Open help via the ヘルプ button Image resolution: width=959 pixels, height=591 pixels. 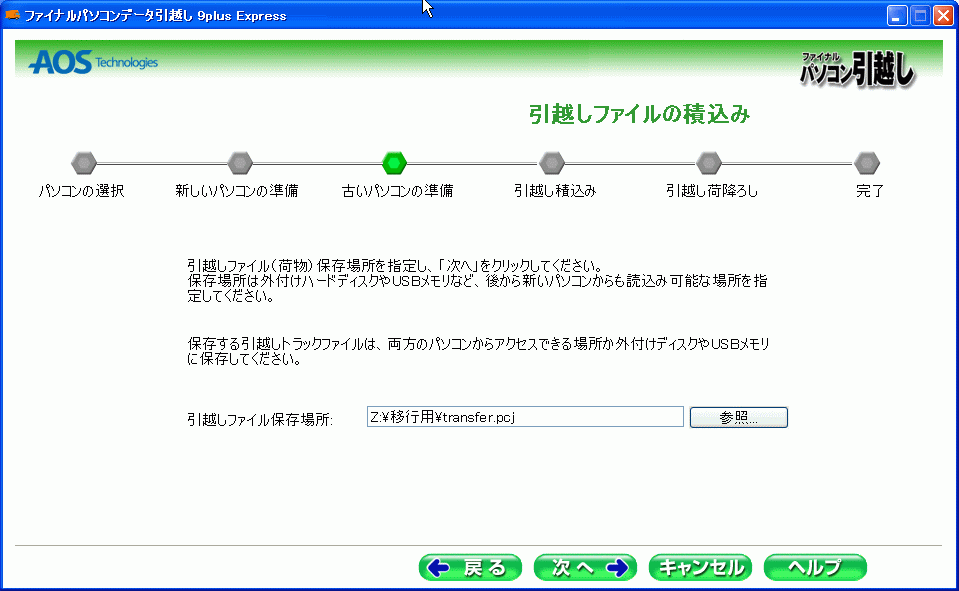point(814,568)
